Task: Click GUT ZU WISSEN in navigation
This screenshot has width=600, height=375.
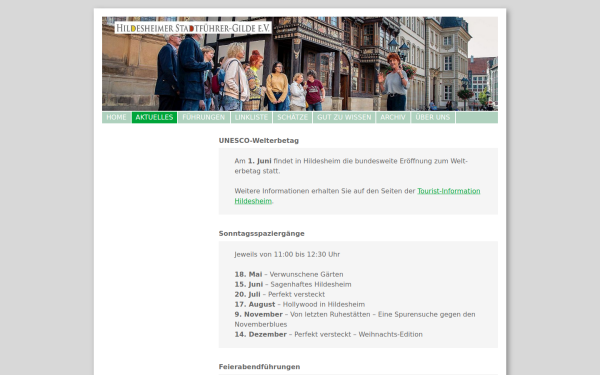Action: click(344, 117)
